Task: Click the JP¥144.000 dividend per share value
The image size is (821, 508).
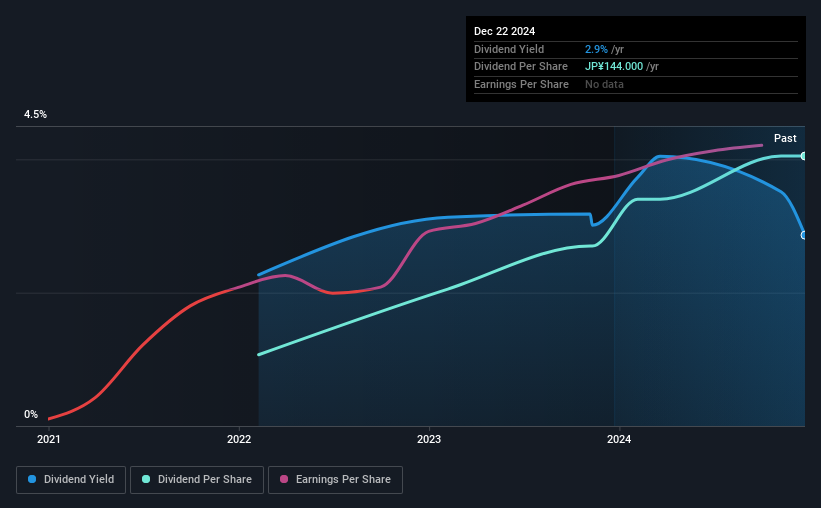Action: coord(614,67)
